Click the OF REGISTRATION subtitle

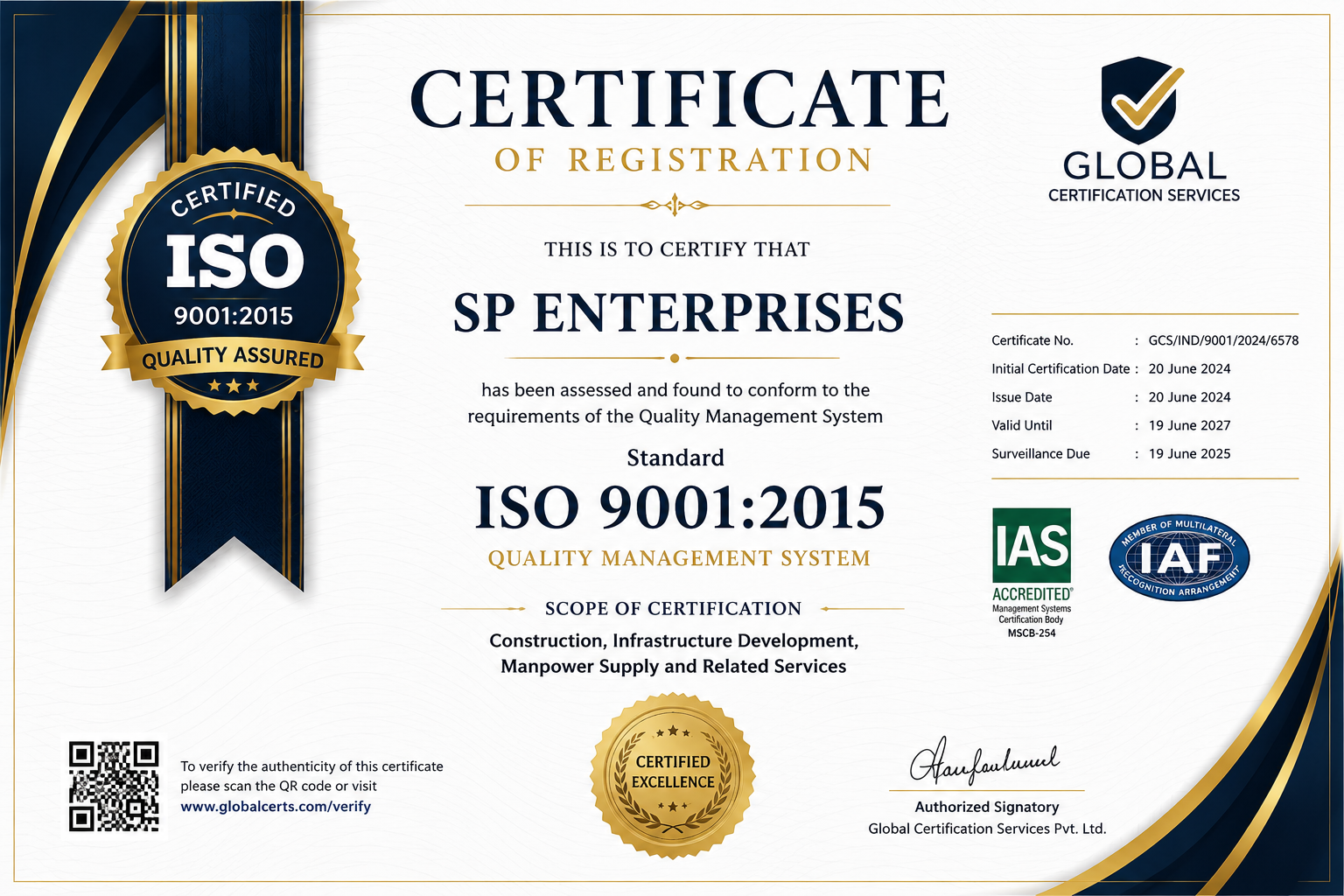click(683, 160)
